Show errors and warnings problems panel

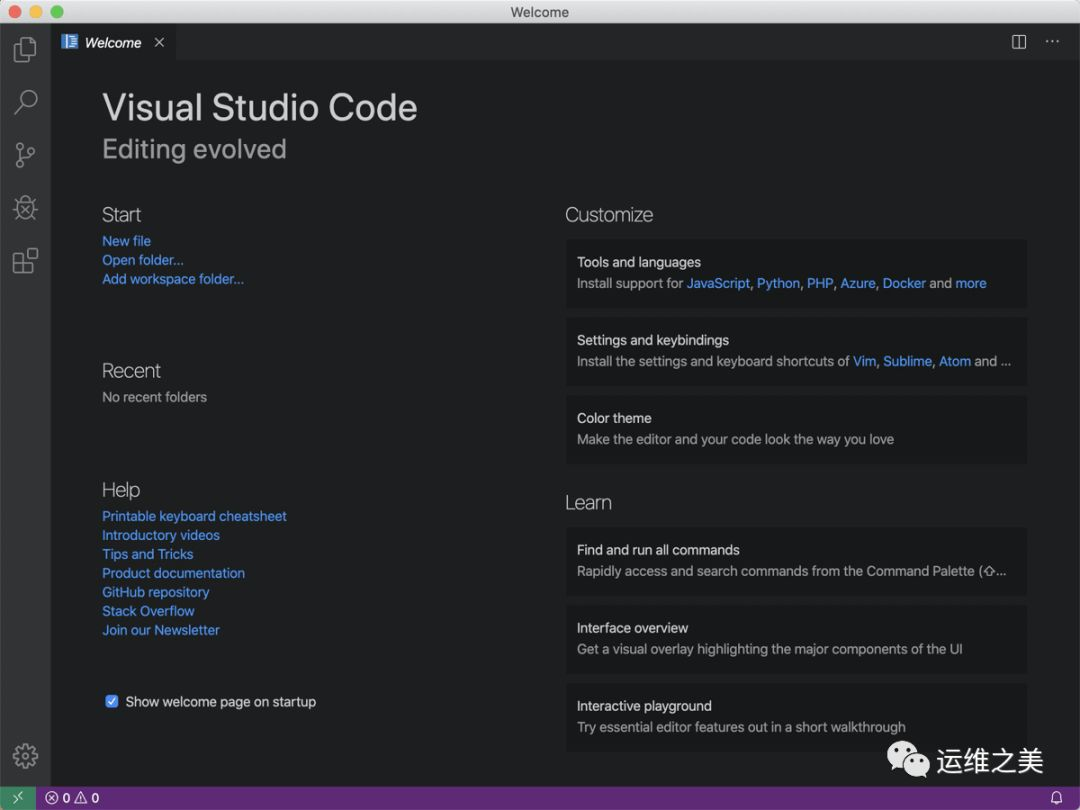72,798
